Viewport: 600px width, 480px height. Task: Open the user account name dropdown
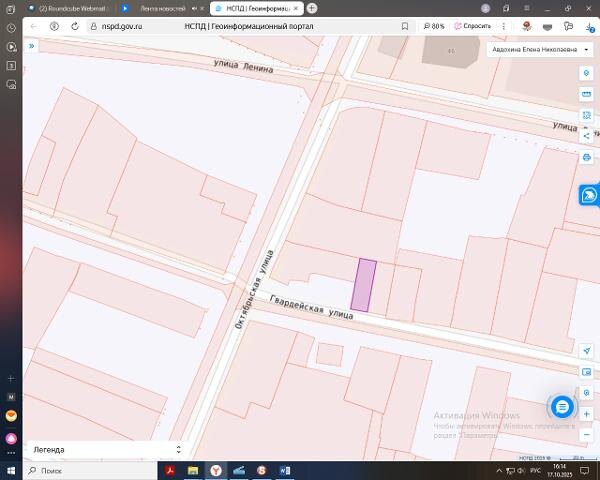coord(540,50)
